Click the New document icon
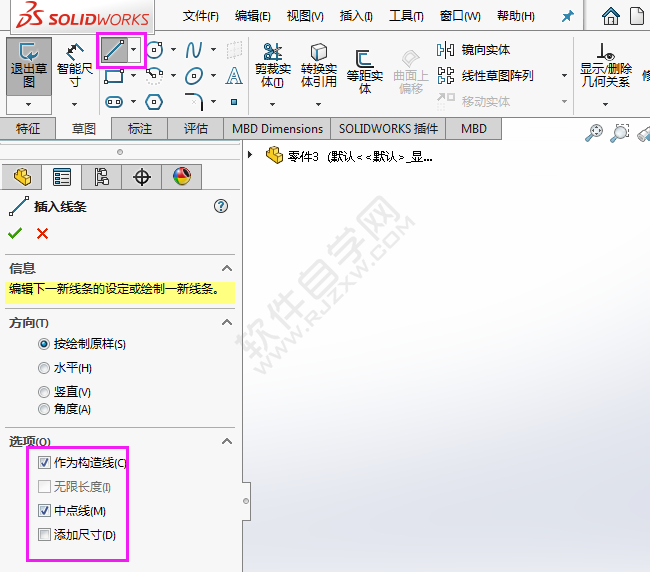Screen dimensions: 650x572 point(637,16)
